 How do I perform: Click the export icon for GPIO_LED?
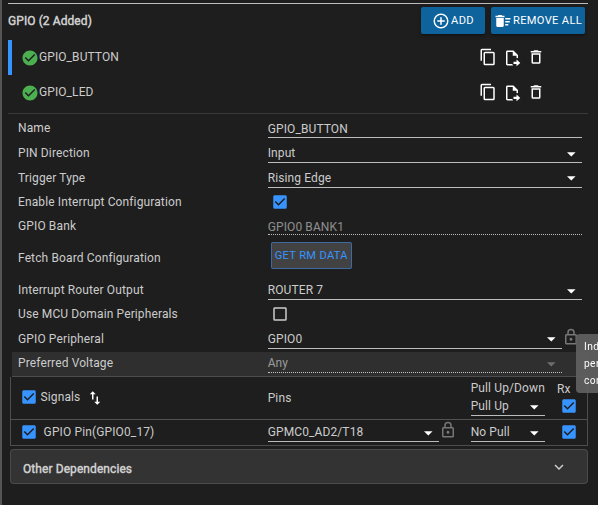pyautogui.click(x=512, y=93)
